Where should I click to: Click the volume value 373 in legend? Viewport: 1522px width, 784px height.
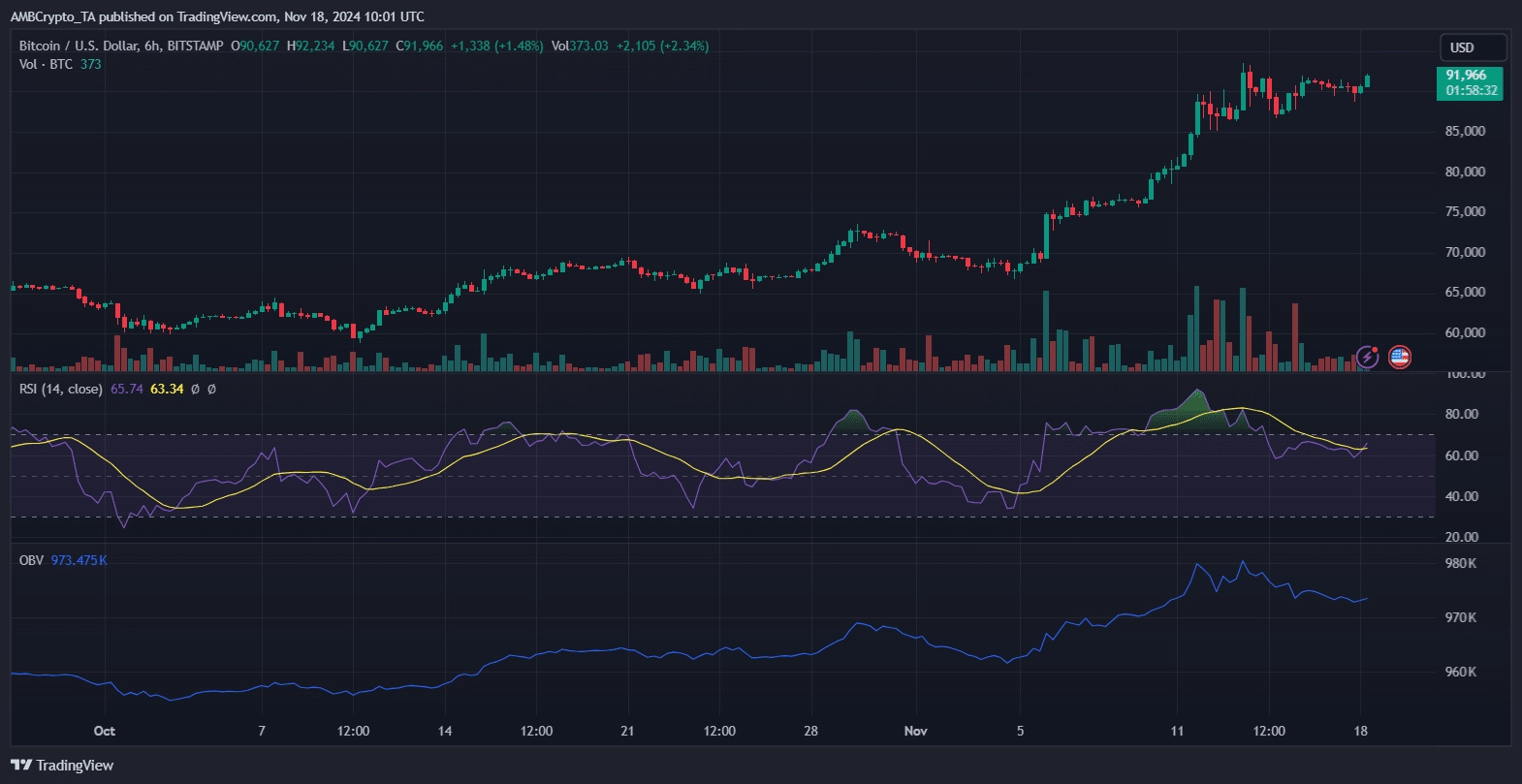coord(90,64)
